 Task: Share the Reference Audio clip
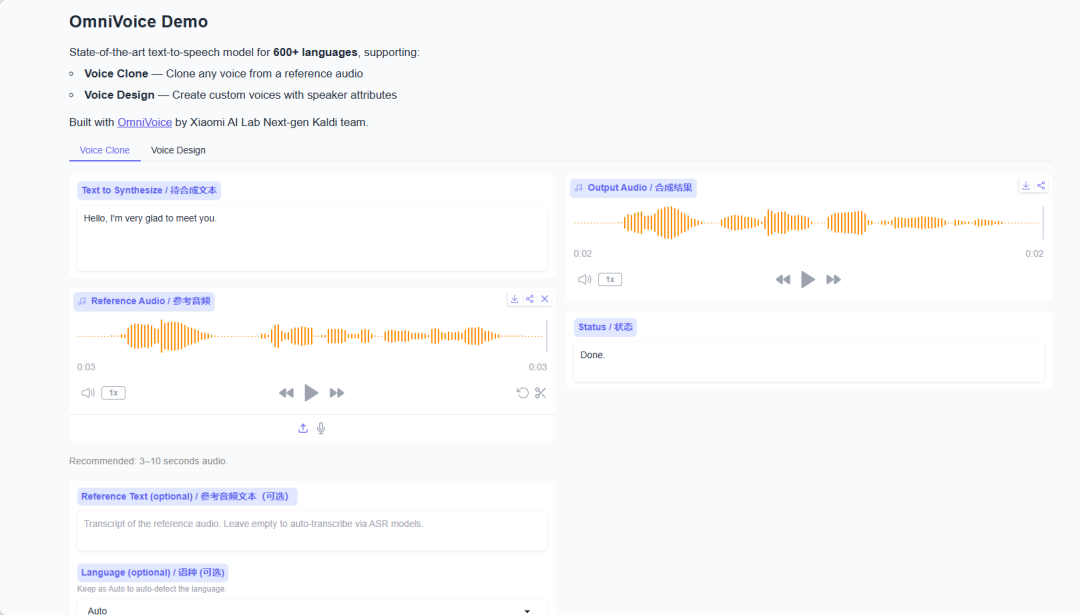[x=530, y=299]
